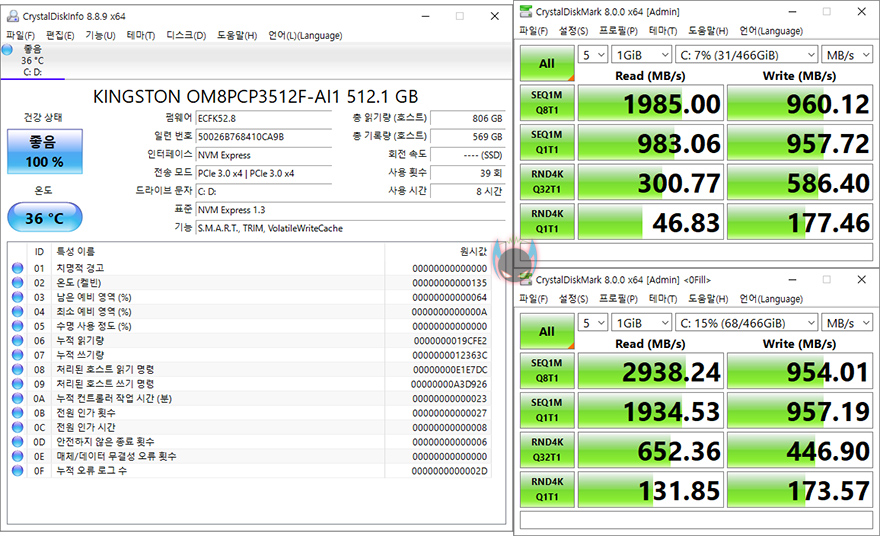Open MB/s unit dropdown in 7% CrystalDiskMark window
880x536 pixels.
coord(847,55)
